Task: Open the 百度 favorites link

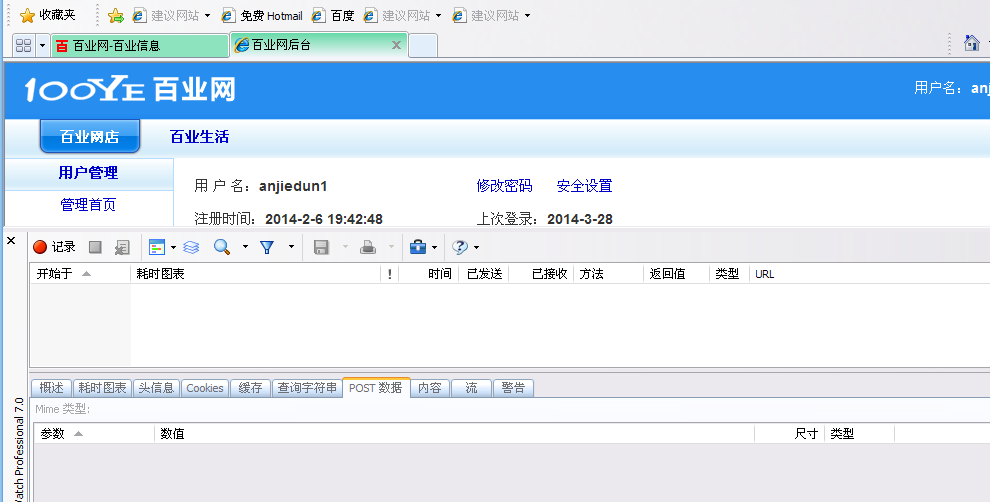Action: tap(333, 16)
